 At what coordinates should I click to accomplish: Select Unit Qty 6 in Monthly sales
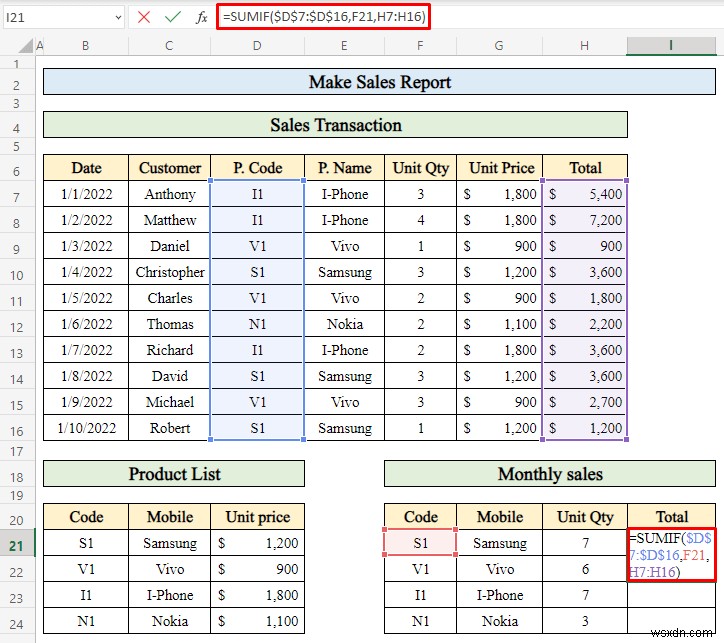(x=585, y=569)
